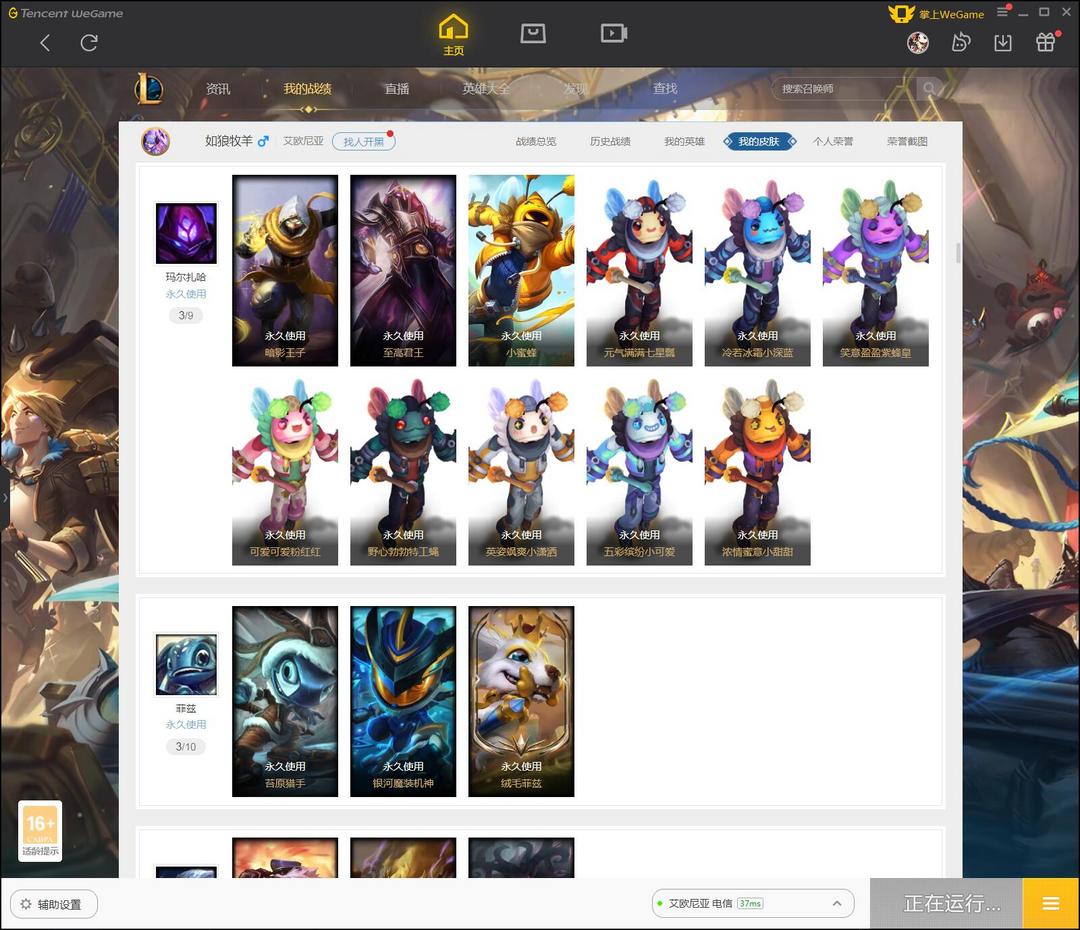The height and width of the screenshot is (930, 1080).
Task: Click the page vertical scrollbar
Action: pos(958,253)
